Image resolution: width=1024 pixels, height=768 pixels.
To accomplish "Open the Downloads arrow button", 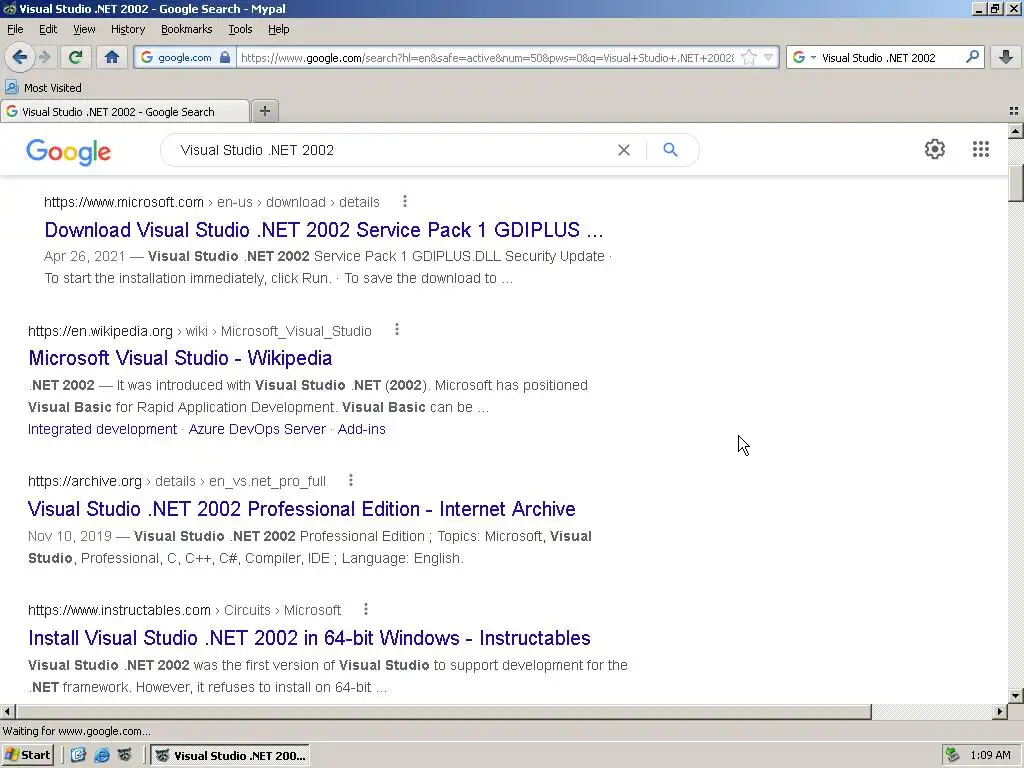I will pos(1006,57).
